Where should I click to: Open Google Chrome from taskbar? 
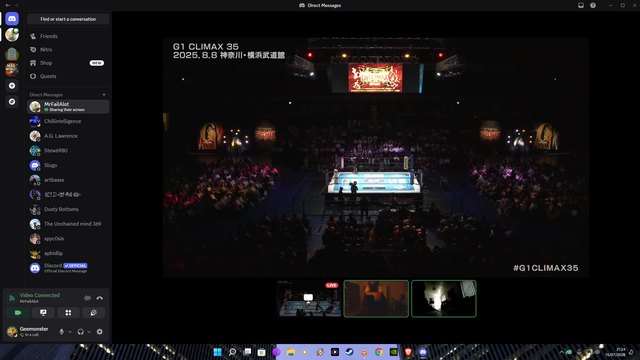[379, 352]
